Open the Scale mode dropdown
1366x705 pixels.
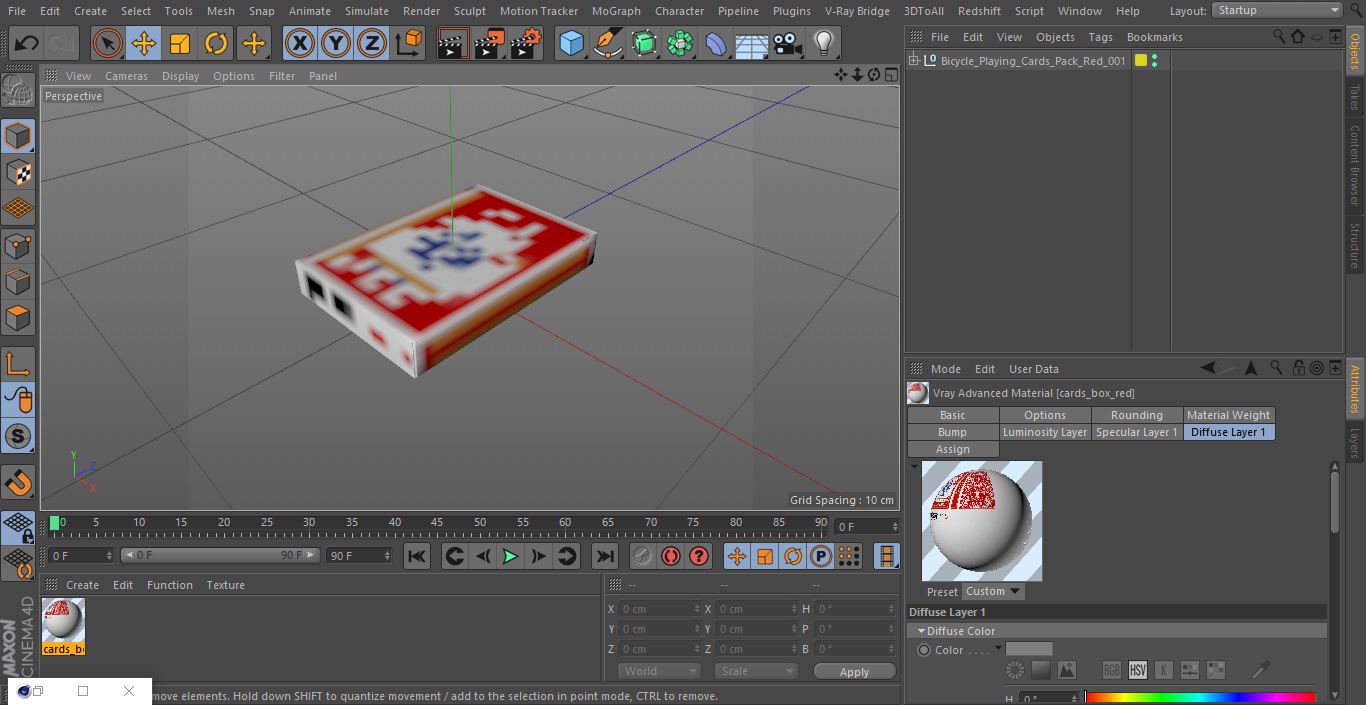click(x=756, y=671)
